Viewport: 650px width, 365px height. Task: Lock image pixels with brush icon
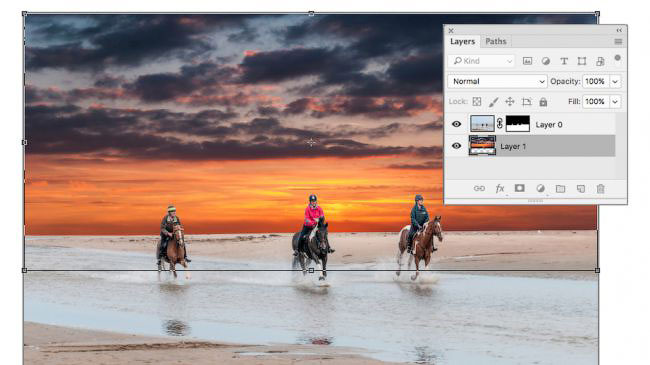pyautogui.click(x=493, y=102)
